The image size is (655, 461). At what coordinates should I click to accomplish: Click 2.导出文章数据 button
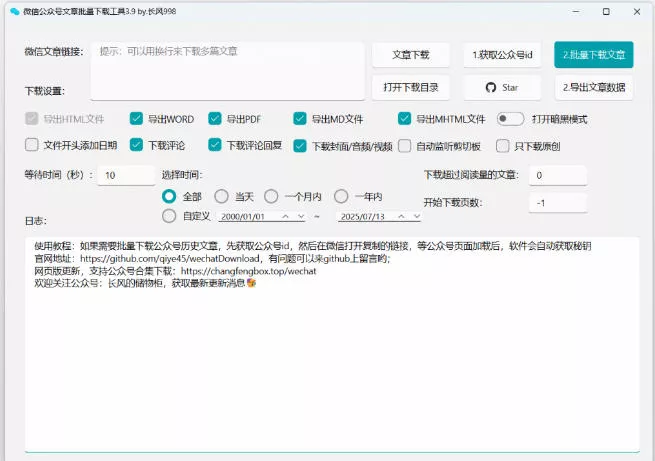tap(594, 88)
